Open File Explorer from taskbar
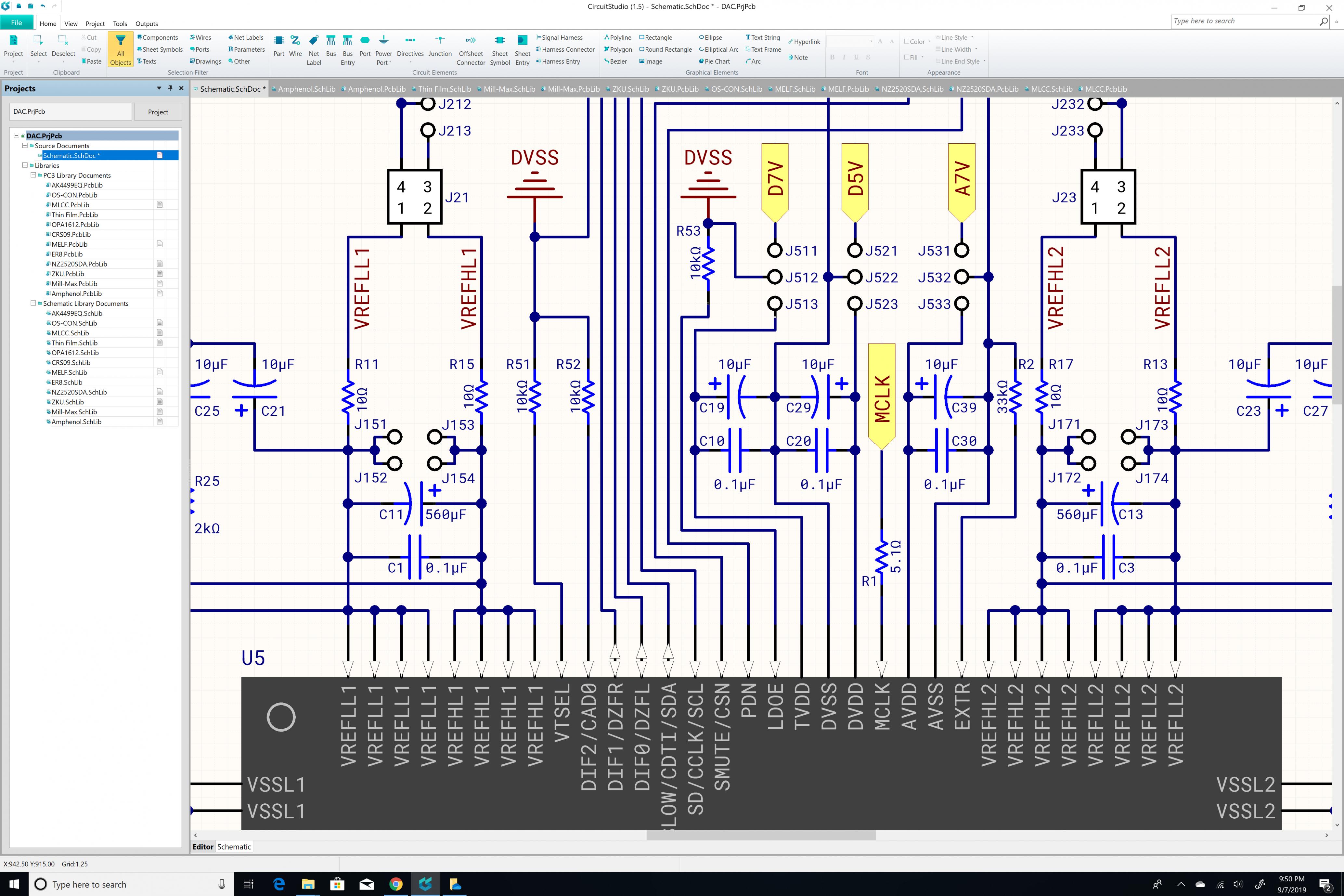 pos(308,884)
